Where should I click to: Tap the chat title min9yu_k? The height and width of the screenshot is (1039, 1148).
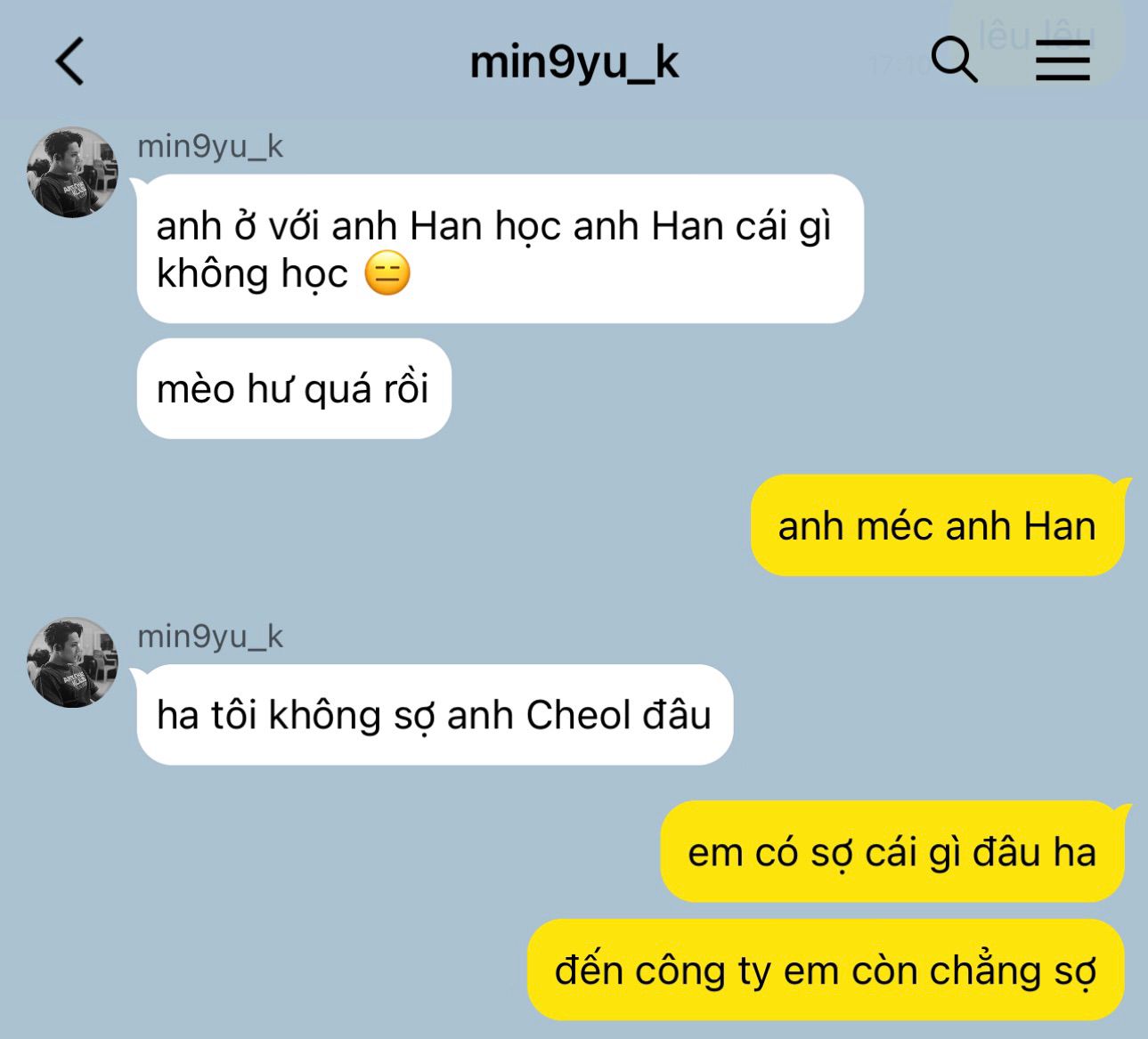(574, 62)
